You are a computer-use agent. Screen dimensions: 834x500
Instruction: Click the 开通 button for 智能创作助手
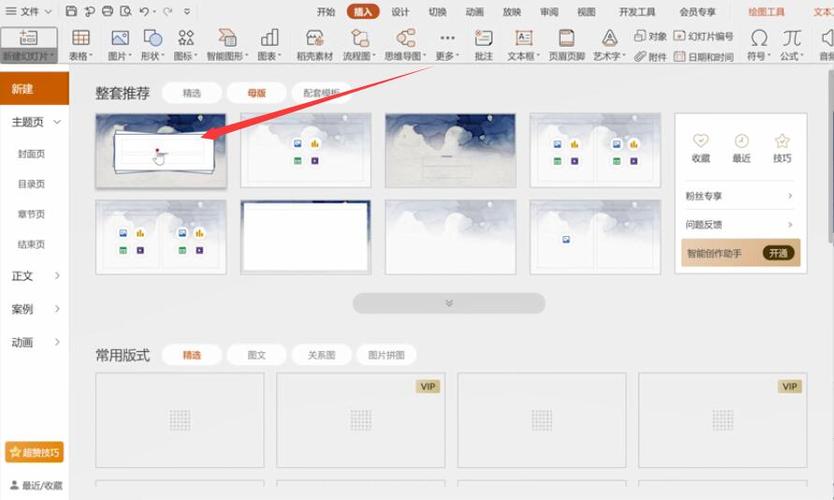[x=780, y=253]
